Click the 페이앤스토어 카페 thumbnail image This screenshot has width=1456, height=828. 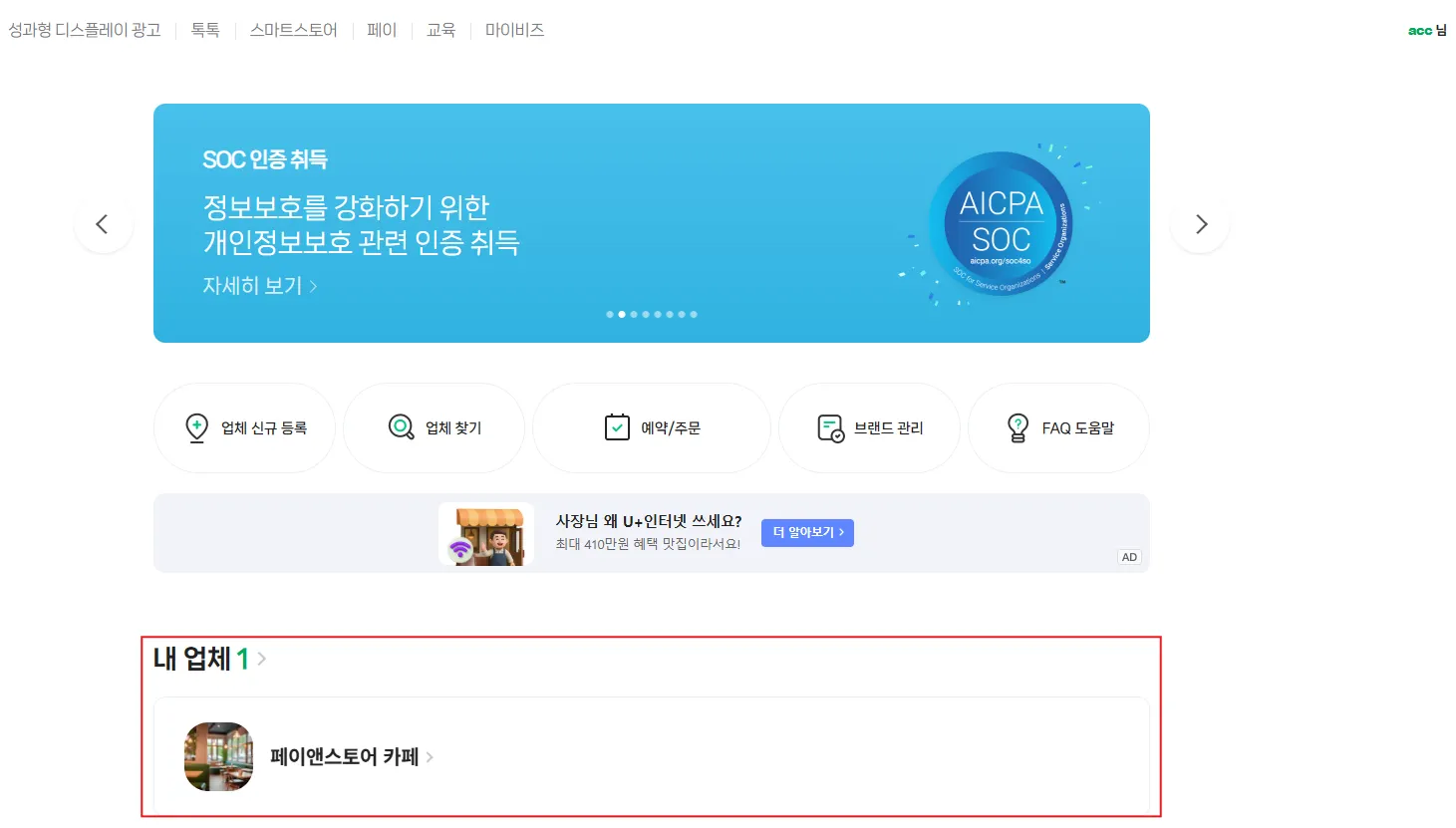(218, 757)
